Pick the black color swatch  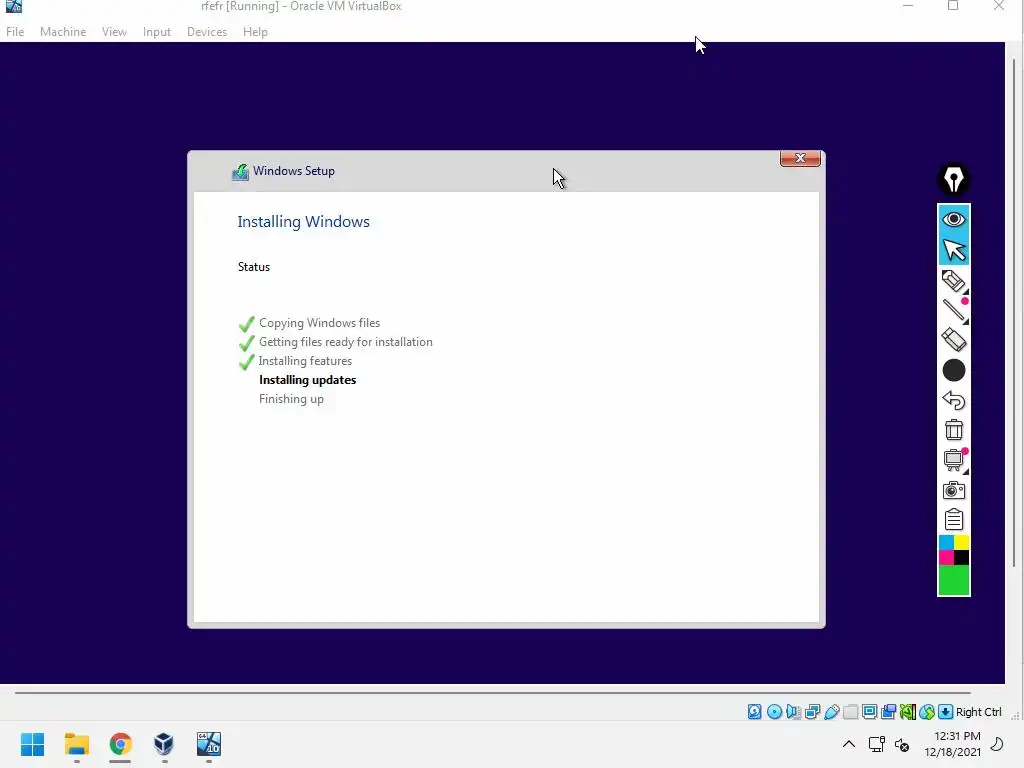[x=961, y=558]
